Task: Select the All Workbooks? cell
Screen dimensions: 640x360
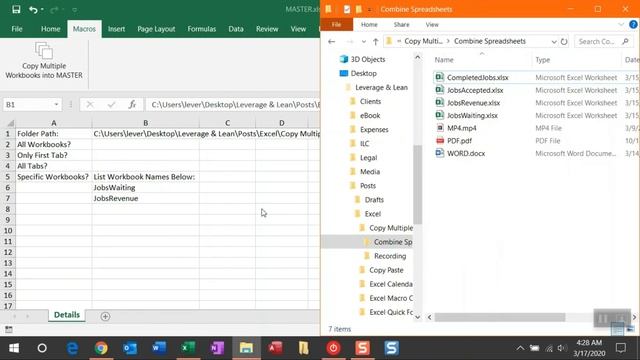Action: (x=53, y=144)
